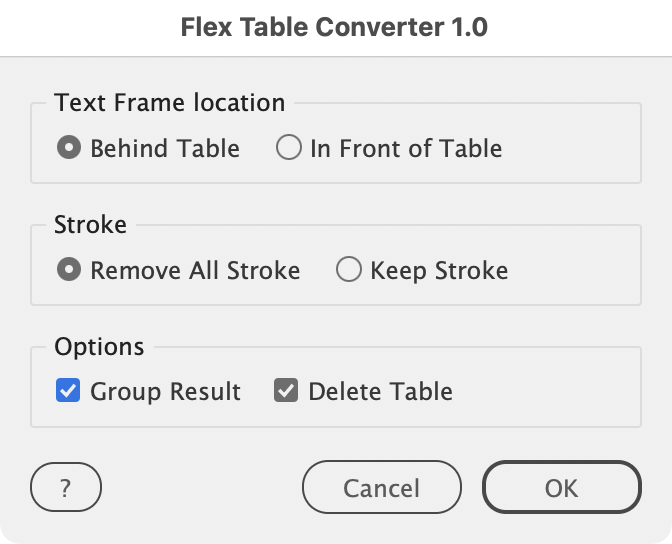Select the Behind Table radio button
The image size is (672, 544).
68,148
